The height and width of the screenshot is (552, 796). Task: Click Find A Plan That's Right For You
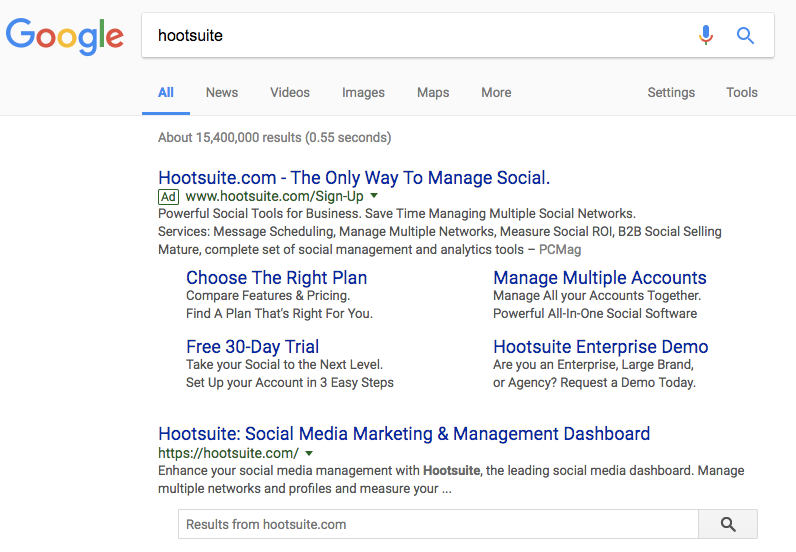pyautogui.click(x=279, y=314)
